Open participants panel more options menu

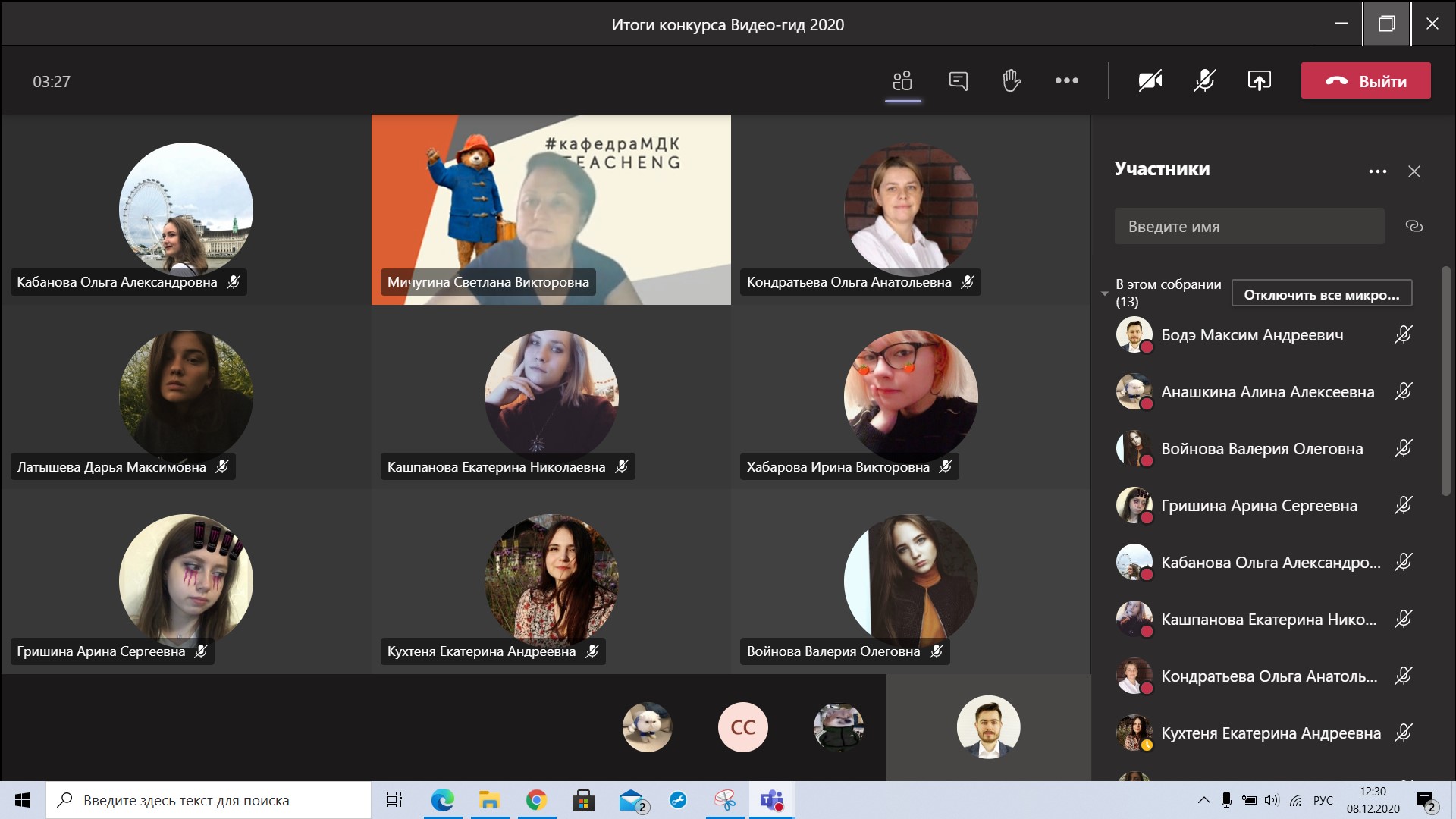(x=1377, y=171)
